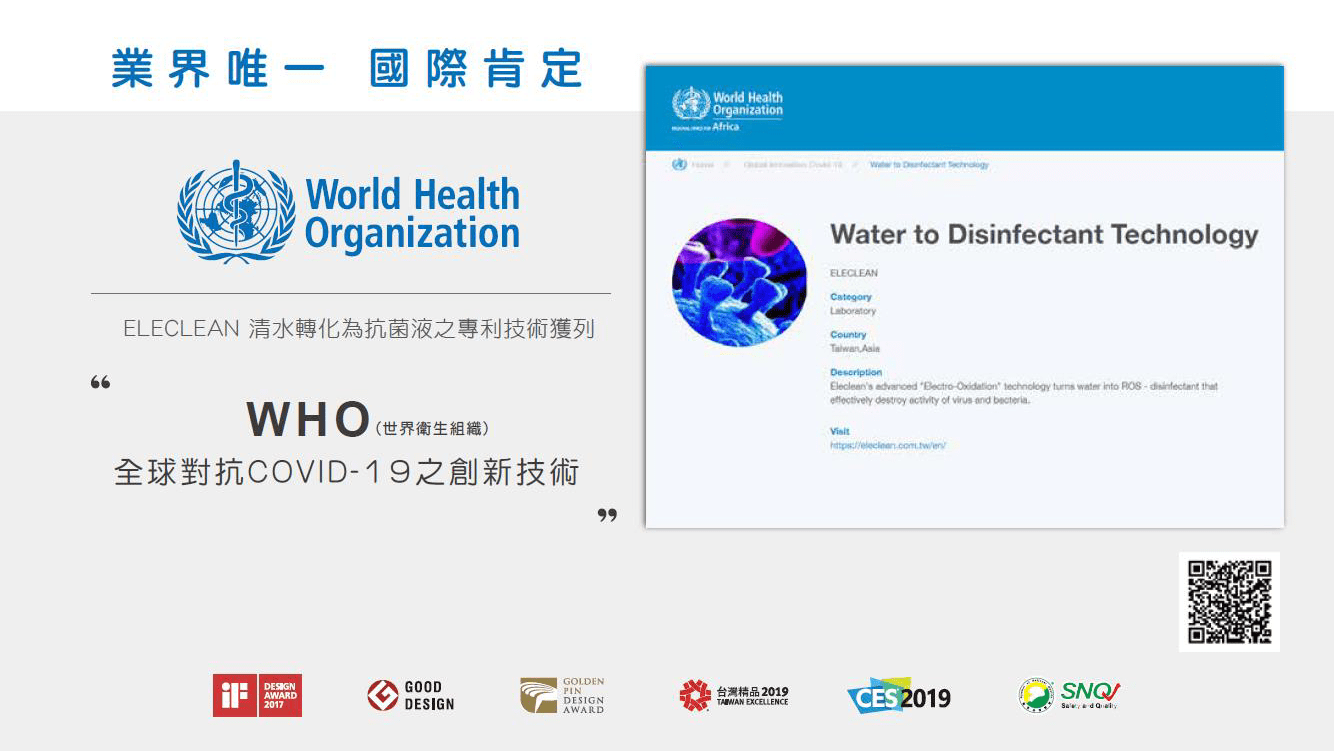Click the large bold 'WHO' text
The image size is (1334, 751).
click(308, 420)
